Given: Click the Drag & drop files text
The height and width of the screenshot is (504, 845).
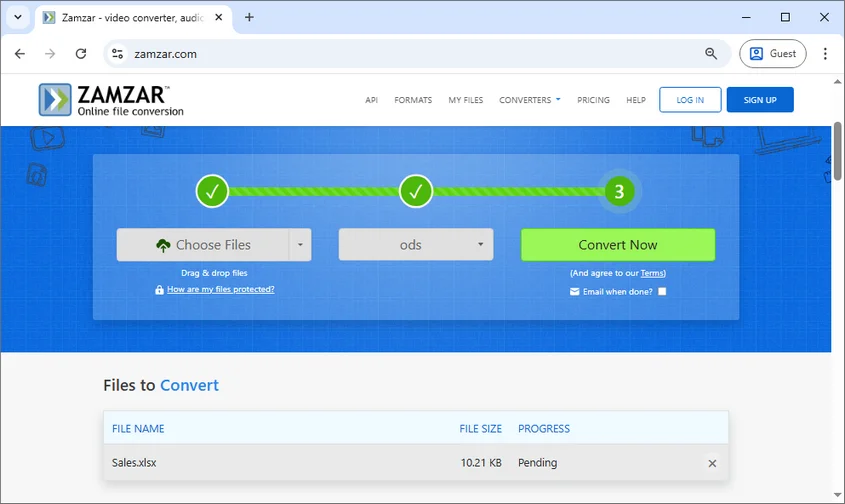Looking at the screenshot, I should pyautogui.click(x=214, y=273).
